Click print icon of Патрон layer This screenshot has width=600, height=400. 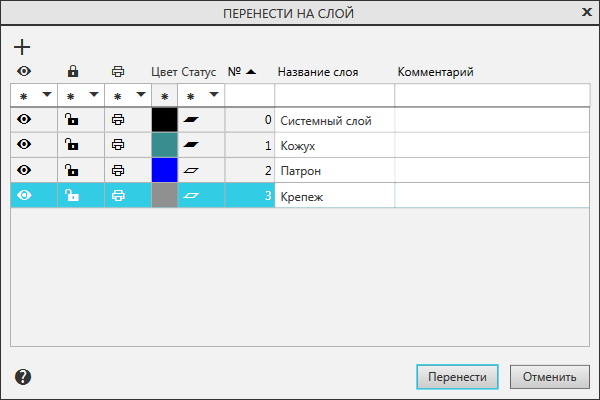coord(118,170)
